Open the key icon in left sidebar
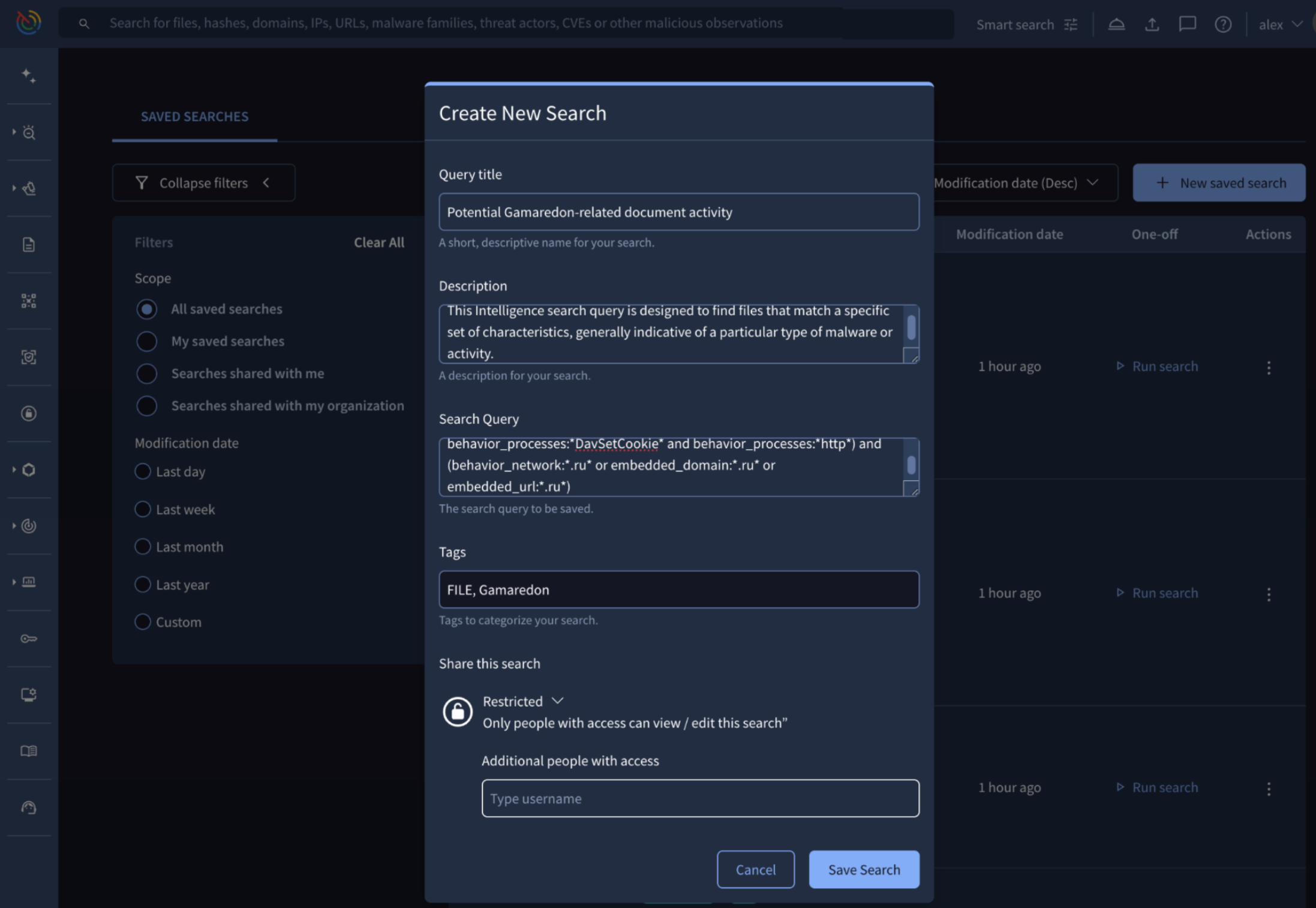This screenshot has height=908, width=1316. (x=28, y=639)
